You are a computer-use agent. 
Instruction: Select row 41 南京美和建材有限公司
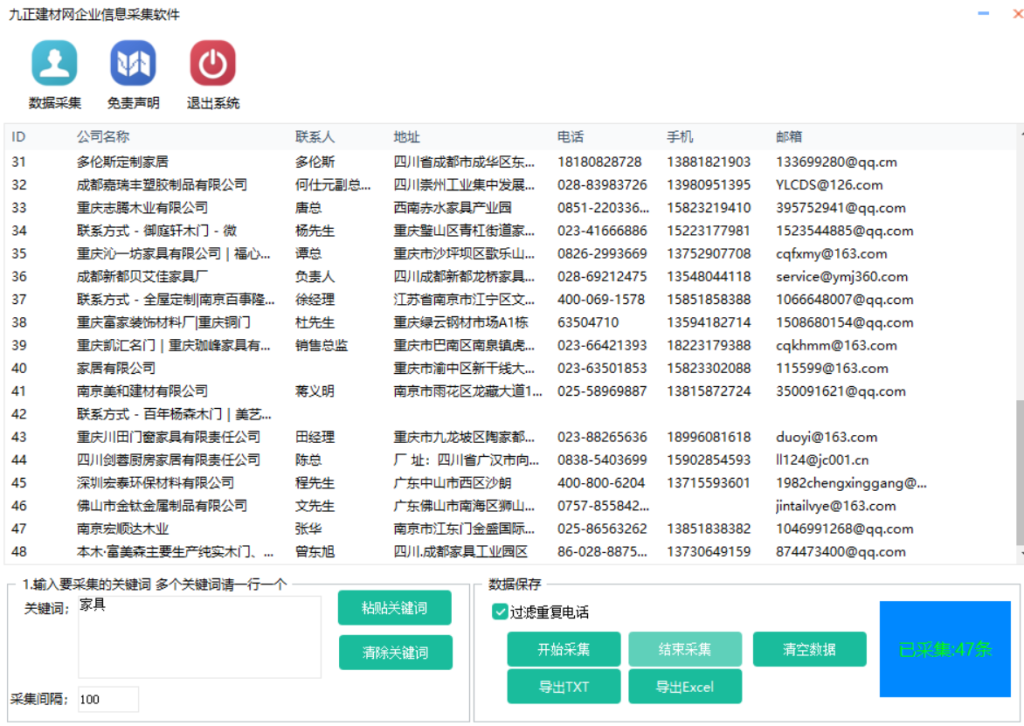[142, 391]
